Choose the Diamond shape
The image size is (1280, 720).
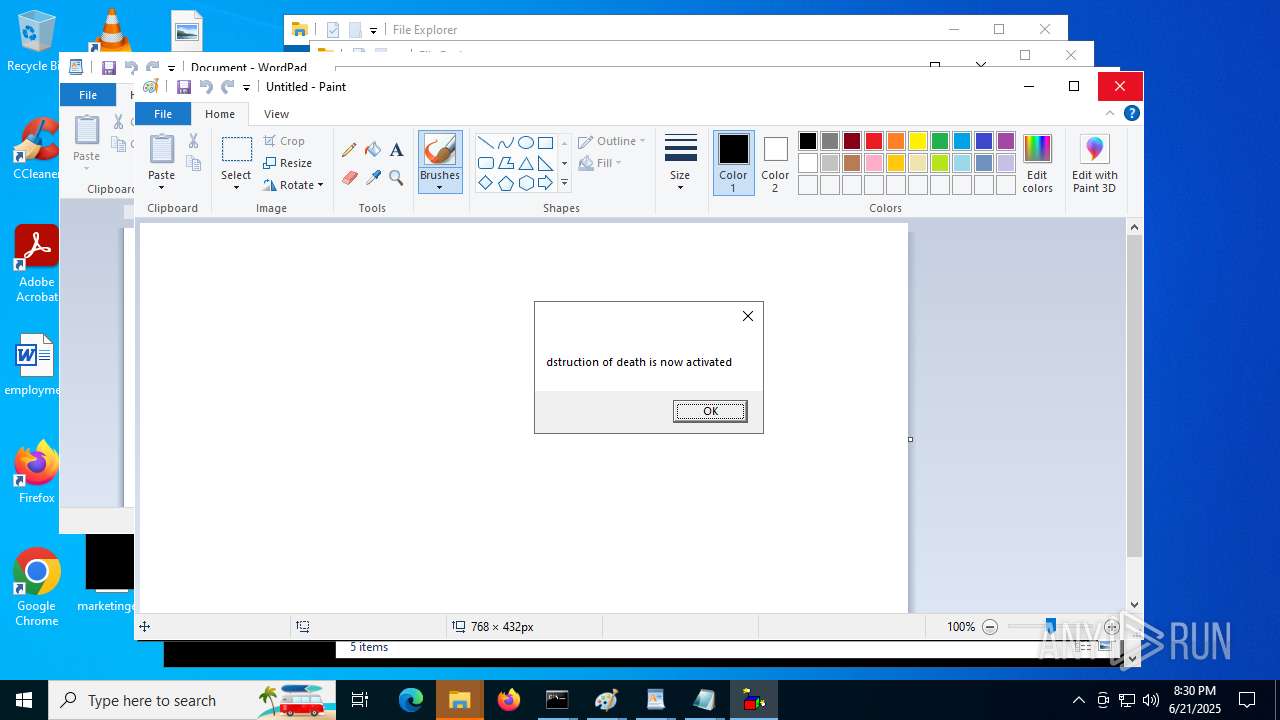(485, 183)
